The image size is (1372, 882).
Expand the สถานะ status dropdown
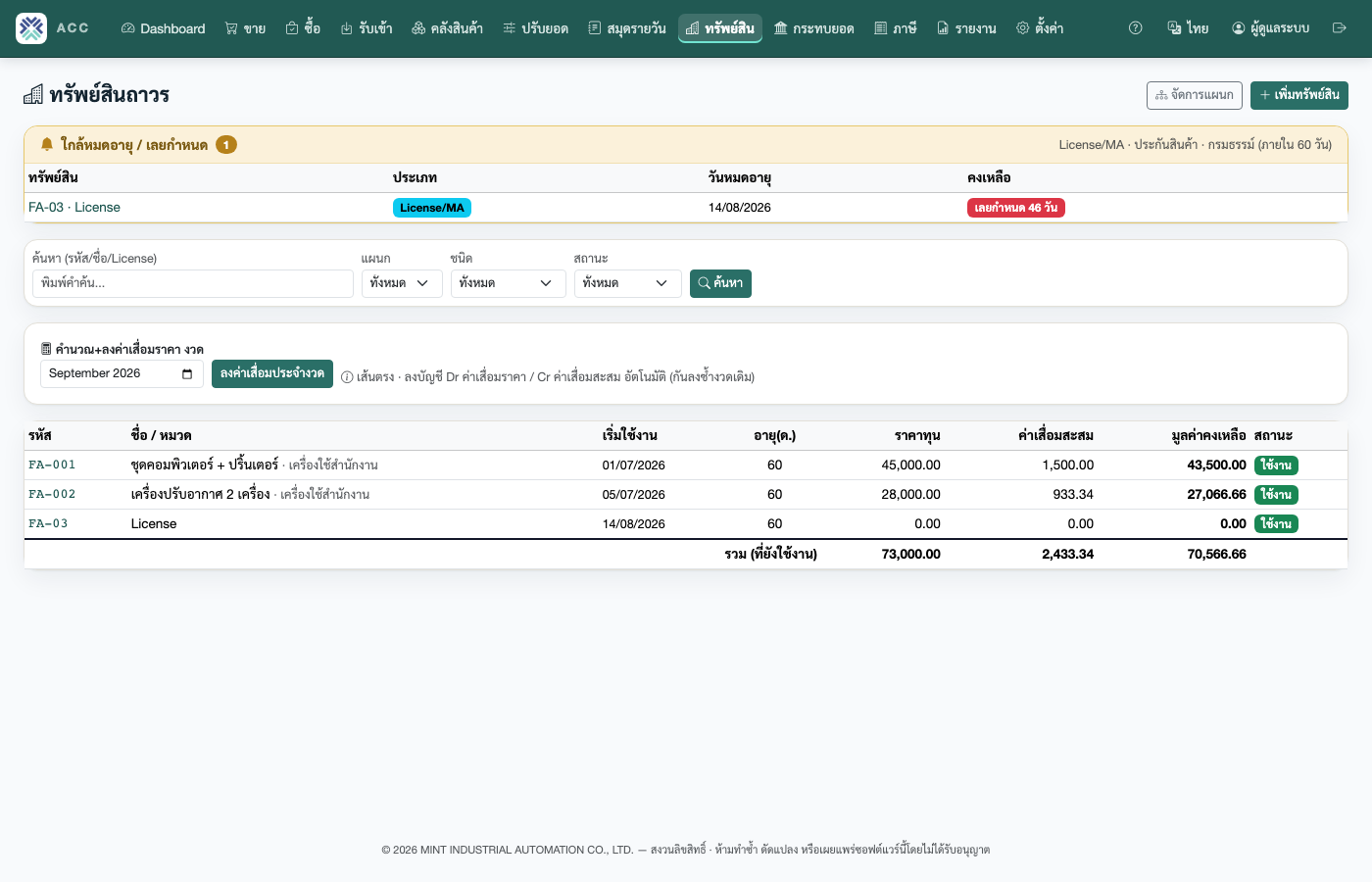pyautogui.click(x=628, y=283)
